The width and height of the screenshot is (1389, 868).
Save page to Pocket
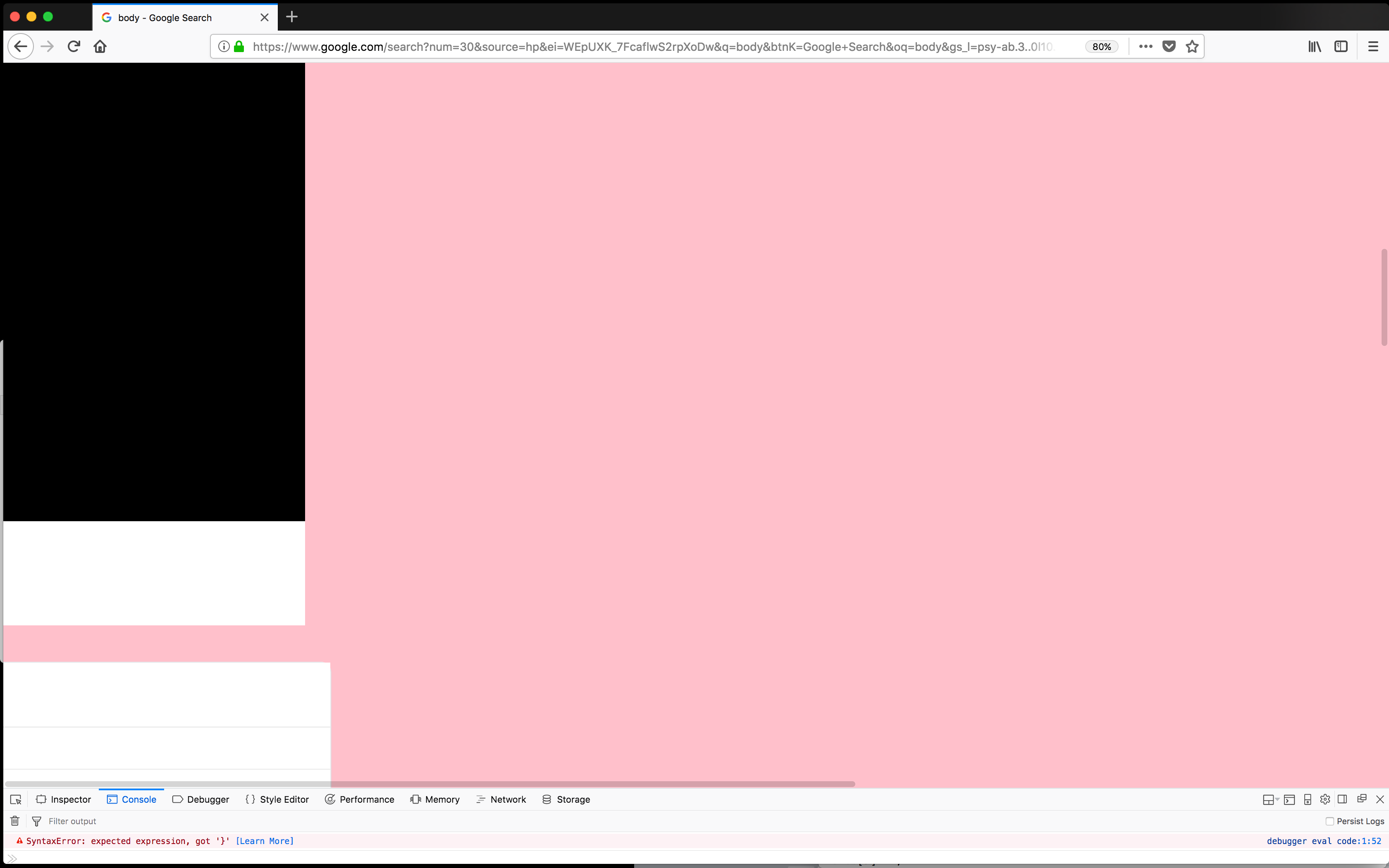pyautogui.click(x=1169, y=46)
